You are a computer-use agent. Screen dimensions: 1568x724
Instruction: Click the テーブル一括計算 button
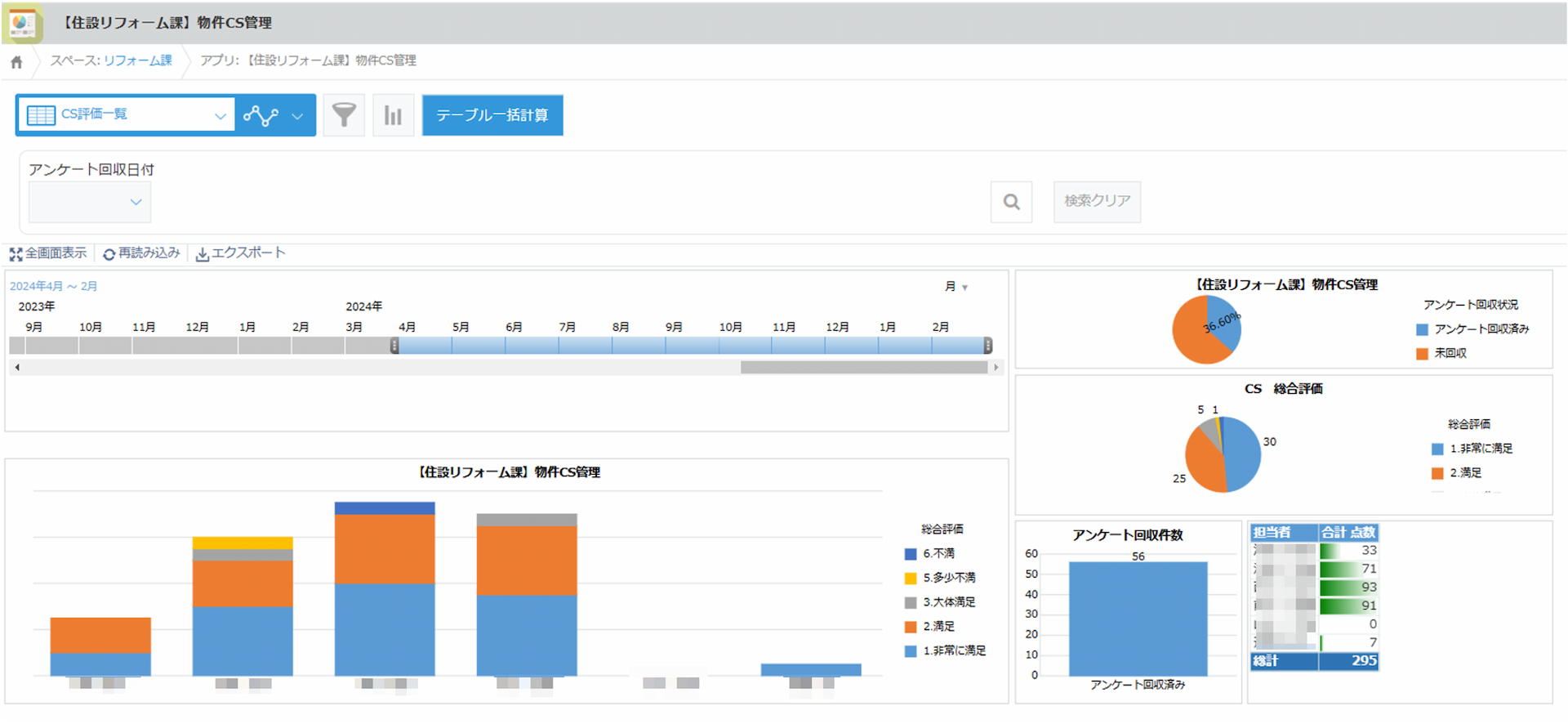click(492, 115)
